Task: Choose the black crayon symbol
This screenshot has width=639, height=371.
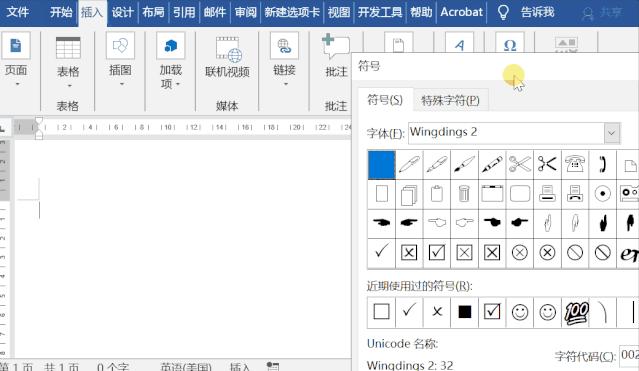Action: 492,165
